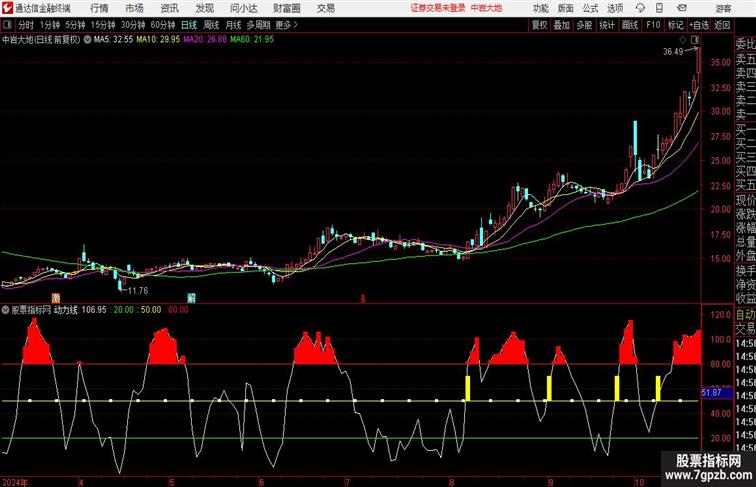
Task: Click the MA5: 32.55 label
Action: [x=113, y=40]
